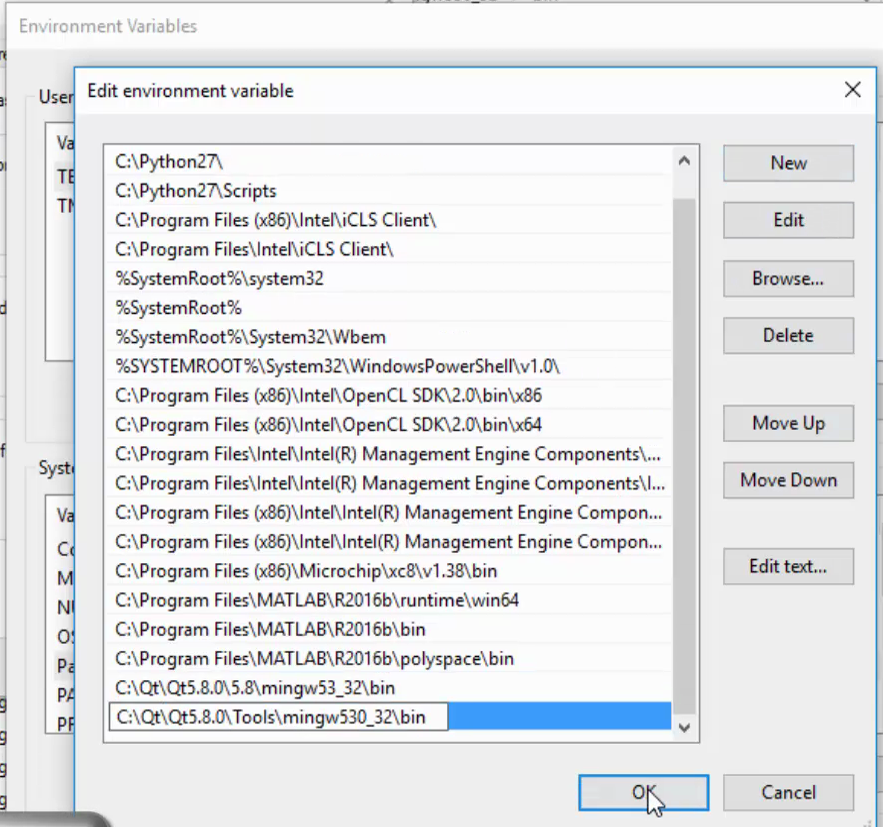Screen dimensions: 883x827
Task: Dismiss the dialog via Cancel
Action: [x=788, y=792]
